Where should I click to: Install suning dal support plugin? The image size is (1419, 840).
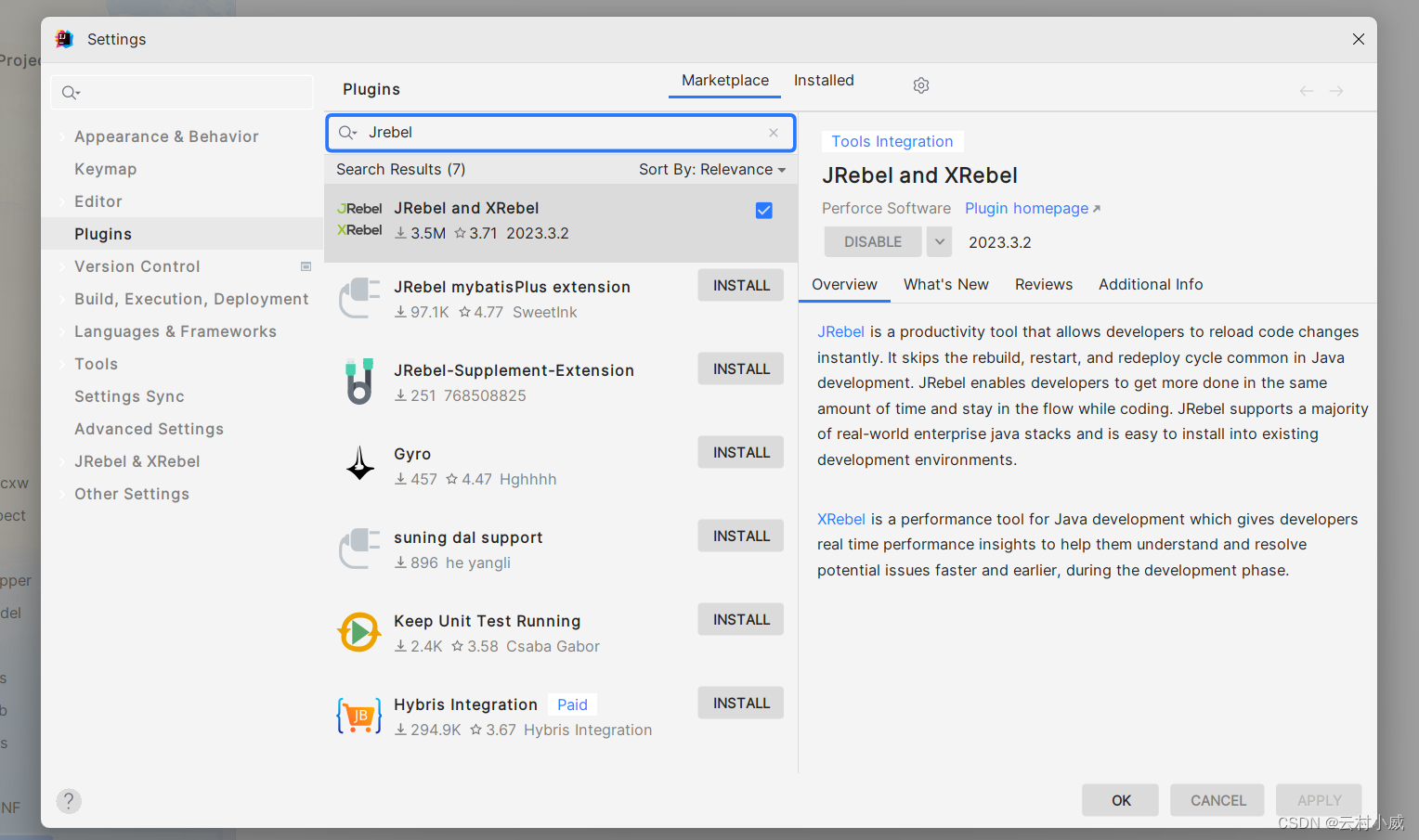(x=741, y=536)
